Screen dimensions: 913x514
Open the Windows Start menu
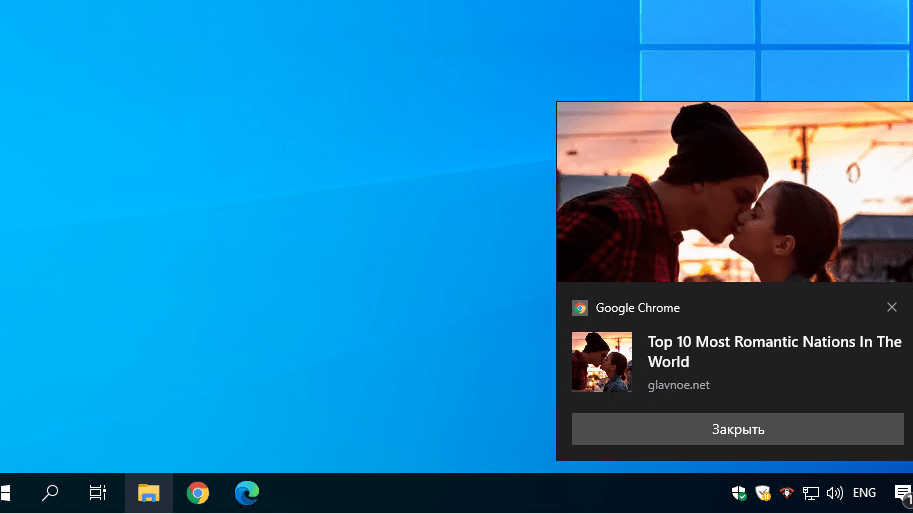coord(5,493)
